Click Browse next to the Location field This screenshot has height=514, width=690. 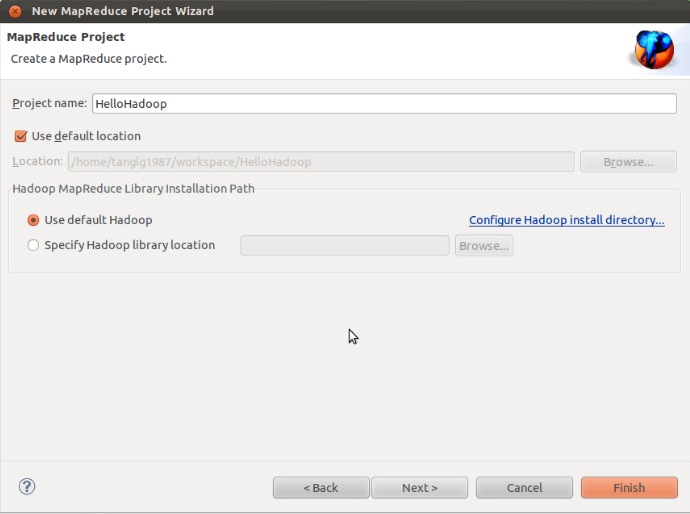[x=628, y=162]
